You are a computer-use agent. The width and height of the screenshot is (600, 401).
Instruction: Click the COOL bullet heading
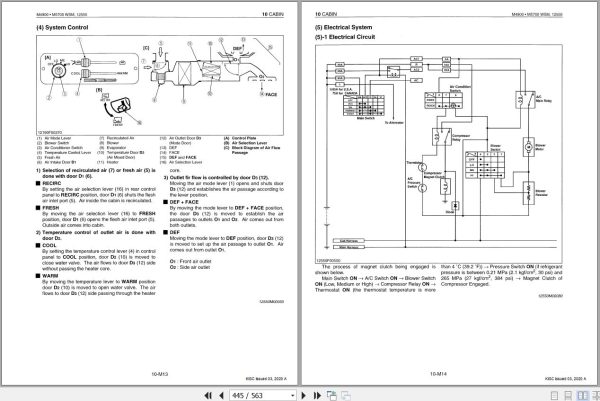(49, 245)
